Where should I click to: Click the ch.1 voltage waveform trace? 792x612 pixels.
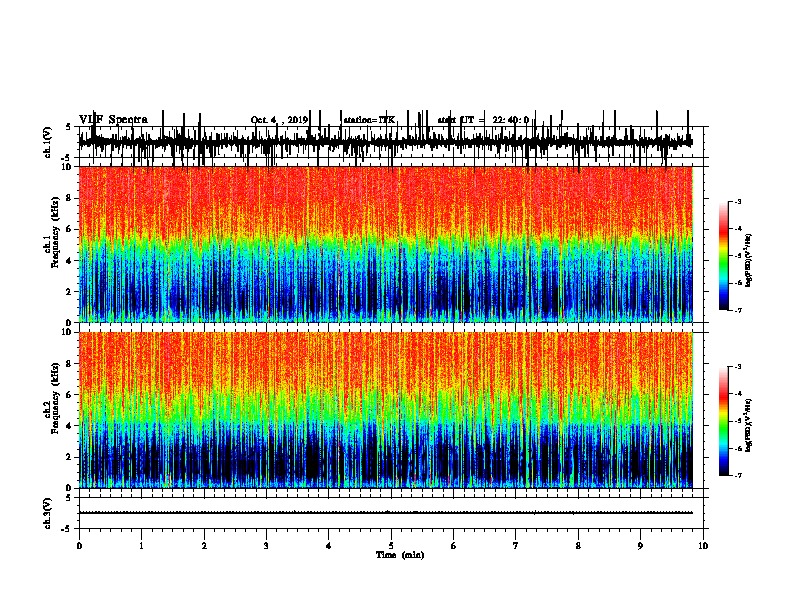coord(386,140)
